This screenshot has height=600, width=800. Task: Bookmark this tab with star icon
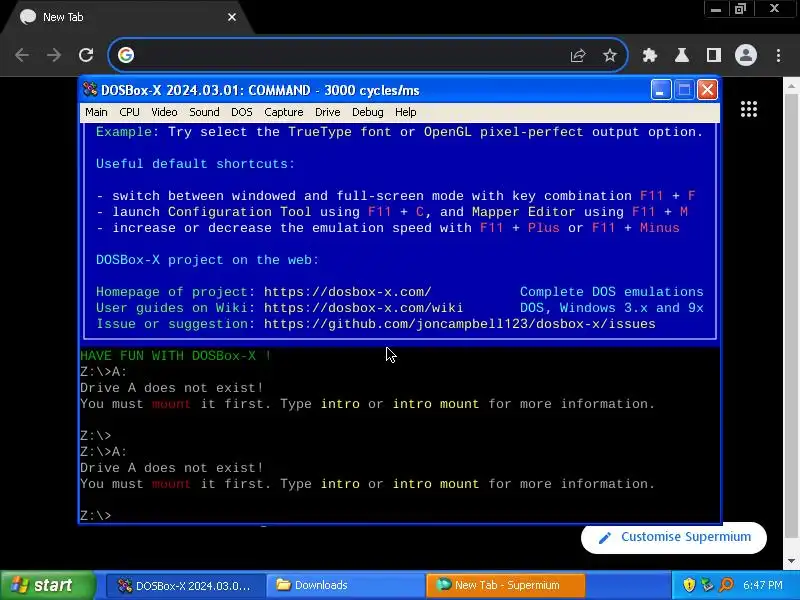[x=610, y=55]
